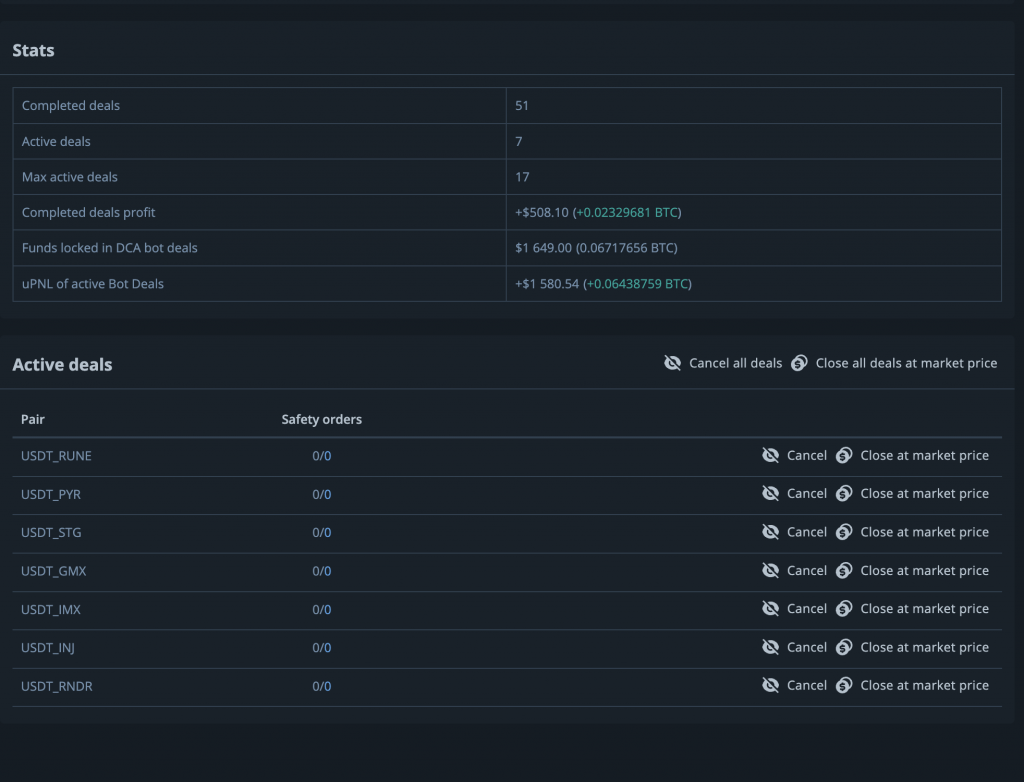Screen dimensions: 1024x782
Task: Open the USDT_RUNE pair link
Action: click(x=56, y=456)
